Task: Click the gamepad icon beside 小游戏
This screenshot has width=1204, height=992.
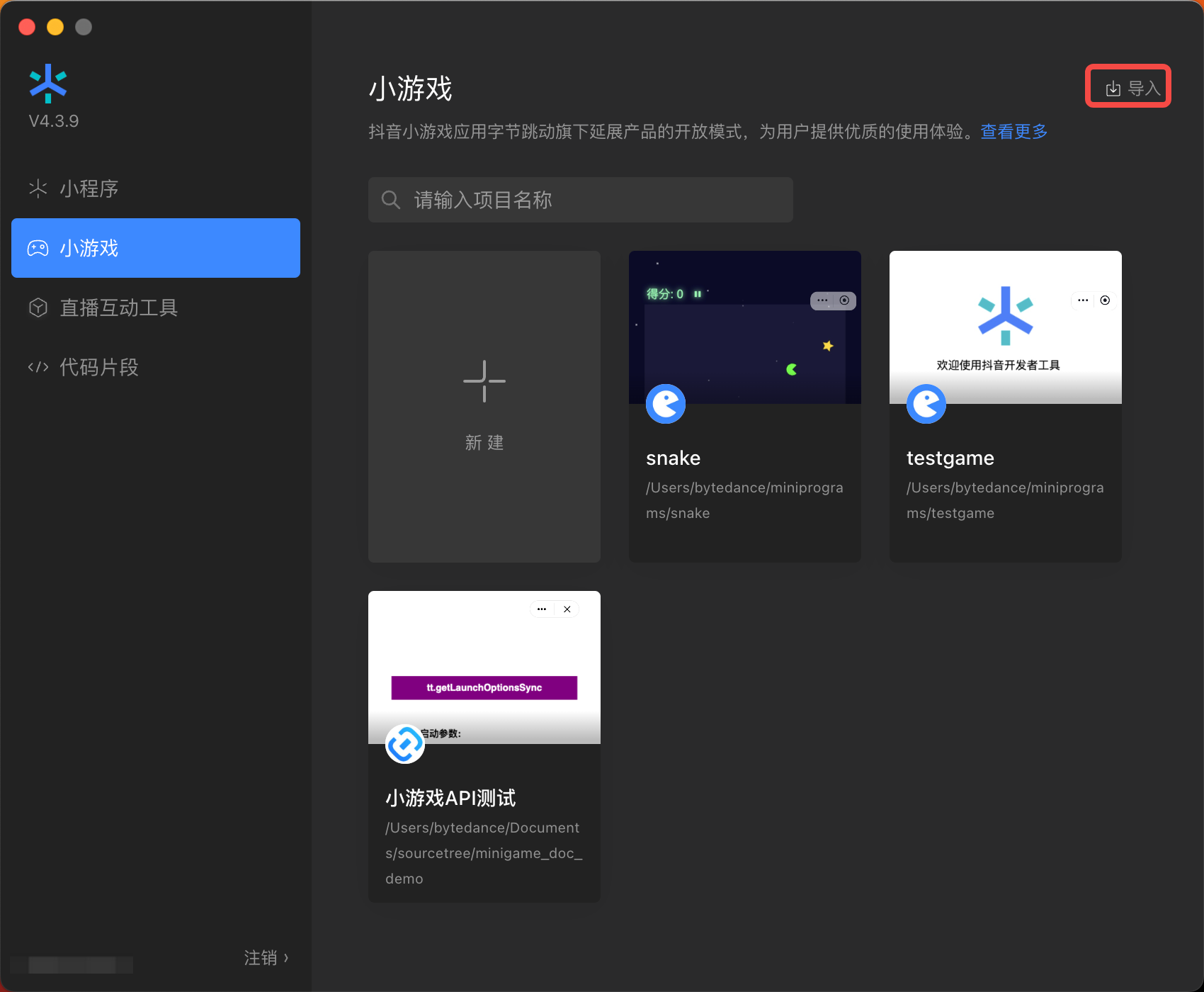Action: (x=38, y=248)
